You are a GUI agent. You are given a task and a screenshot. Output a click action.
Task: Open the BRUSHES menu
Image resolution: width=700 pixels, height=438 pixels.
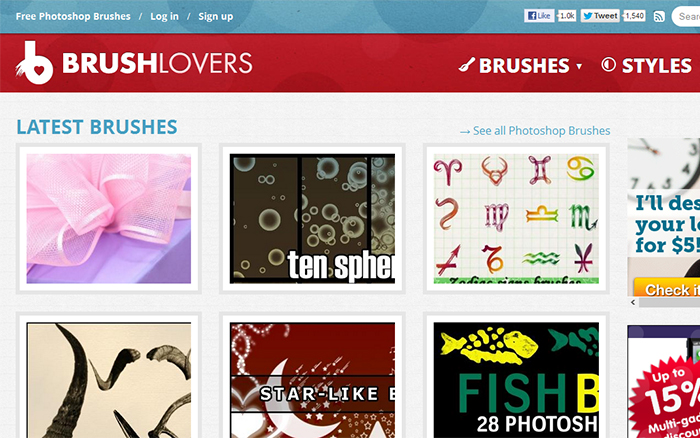pos(524,66)
